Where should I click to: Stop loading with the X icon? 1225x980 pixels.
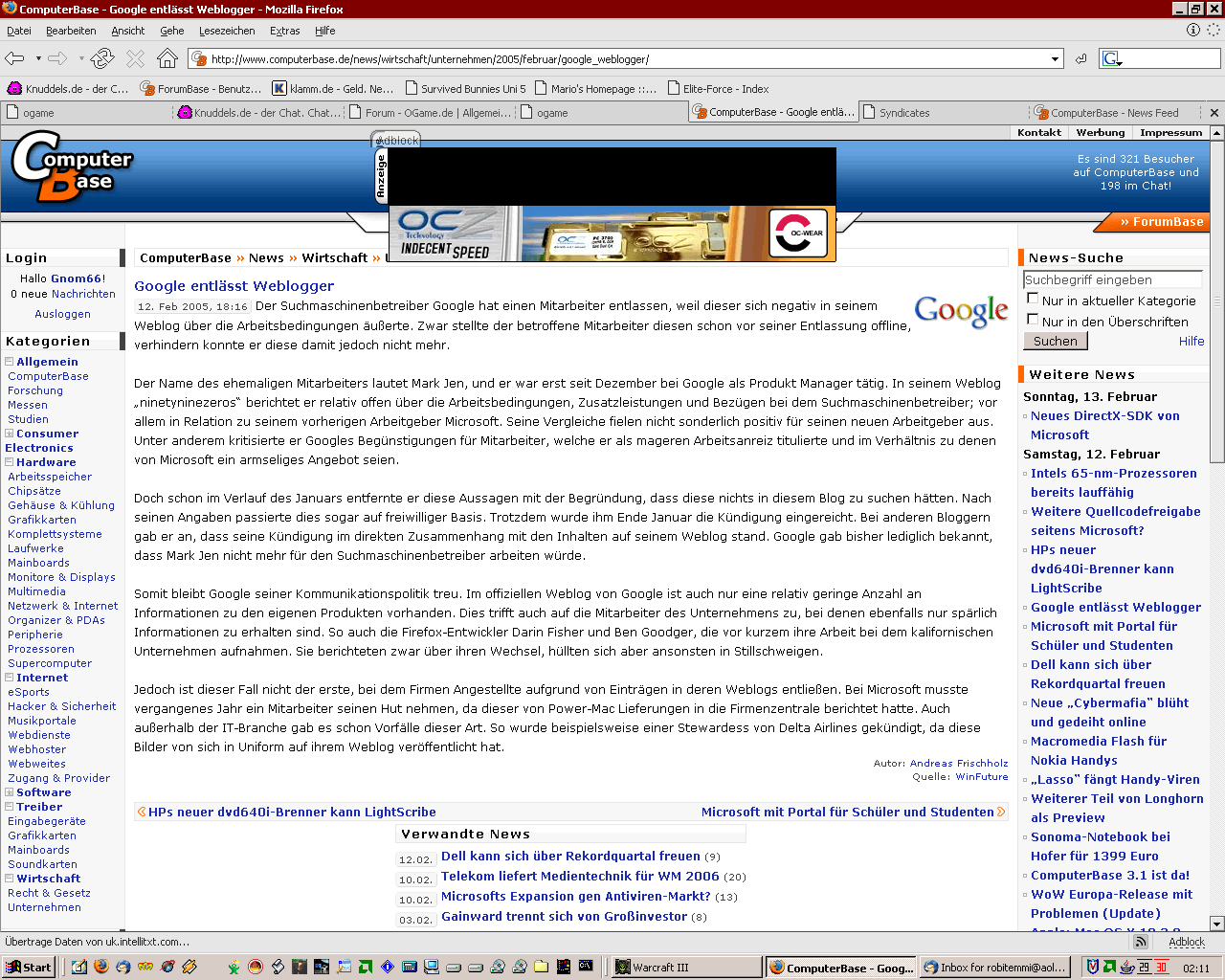(135, 58)
